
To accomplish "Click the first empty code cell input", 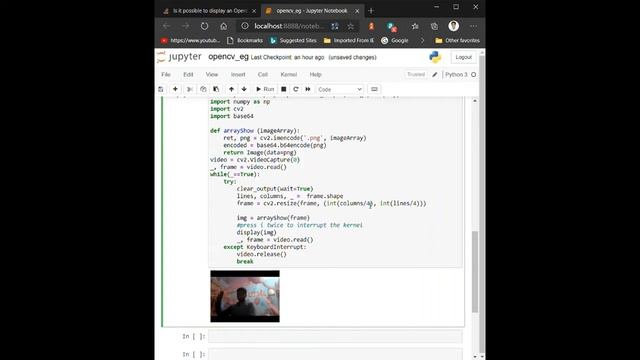I will point(335,336).
